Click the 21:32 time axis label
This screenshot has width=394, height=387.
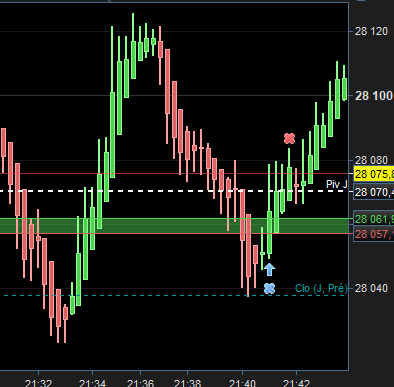pyautogui.click(x=38, y=383)
